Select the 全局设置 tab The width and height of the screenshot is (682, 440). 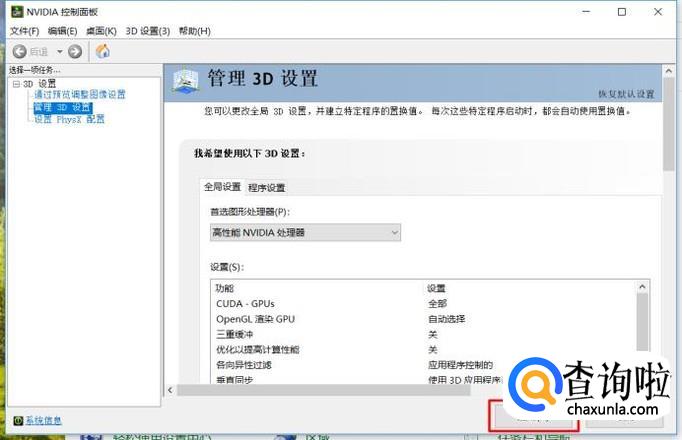(222, 187)
